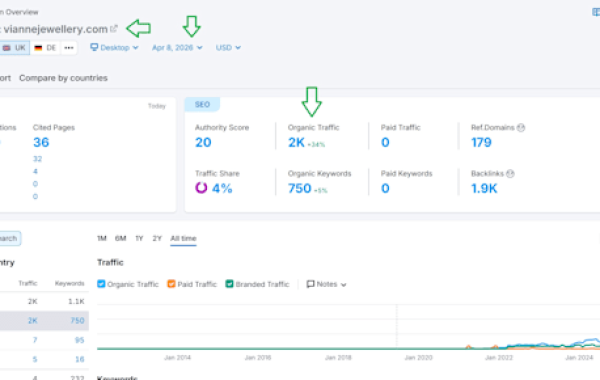Image resolution: width=600 pixels, height=380 pixels.
Task: Click the top-right panel layout icon
Action: [596, 12]
